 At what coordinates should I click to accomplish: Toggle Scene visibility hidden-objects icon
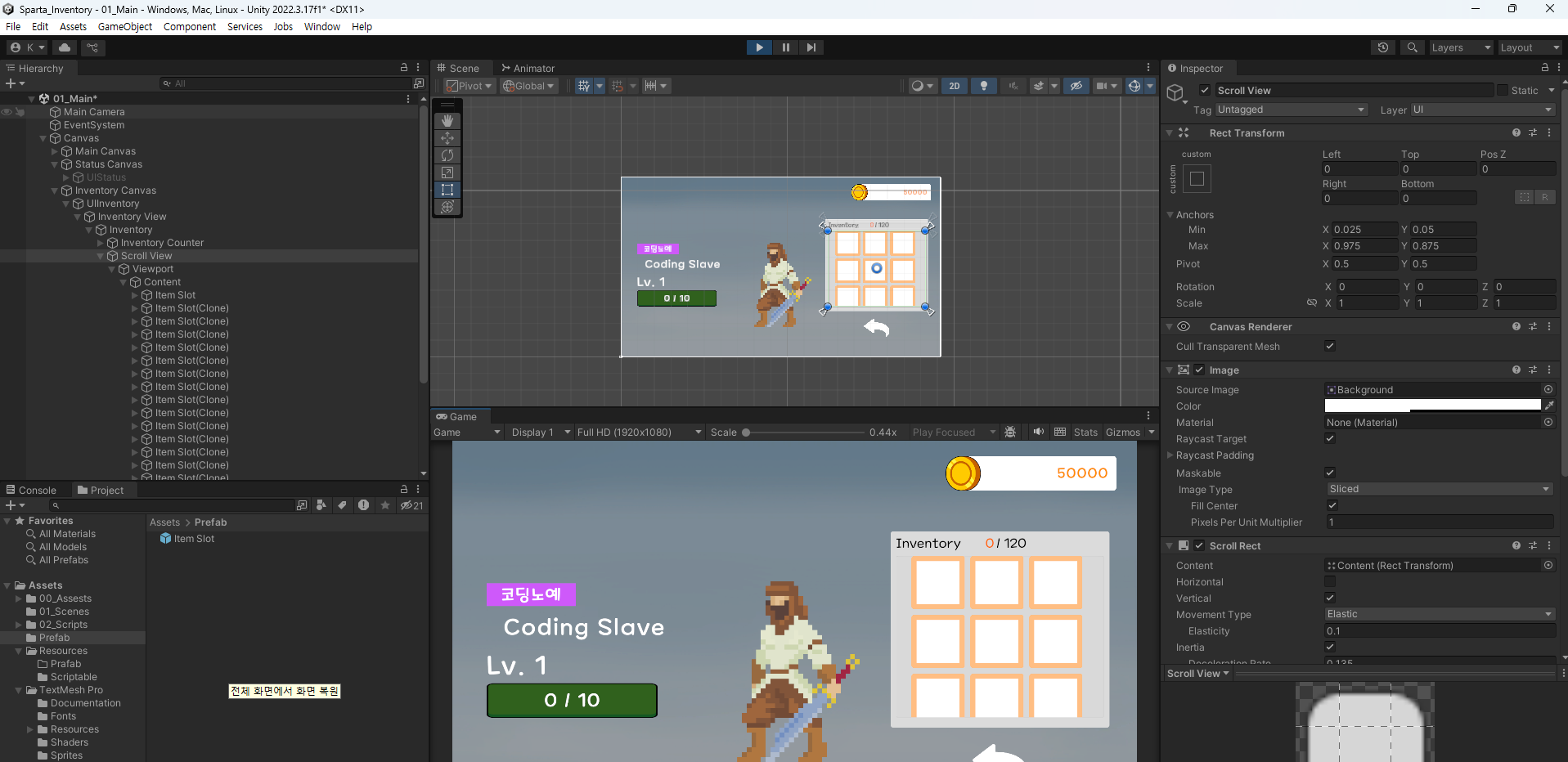(x=1076, y=86)
